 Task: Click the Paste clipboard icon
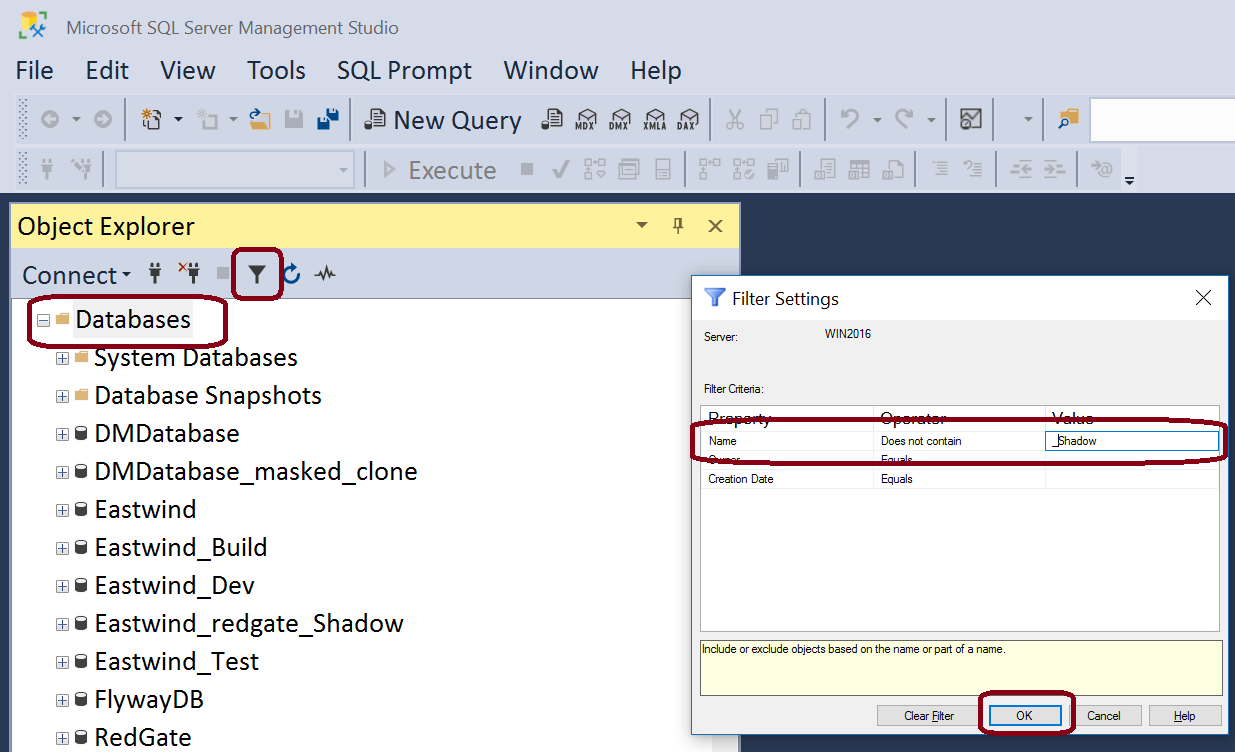pyautogui.click(x=802, y=120)
